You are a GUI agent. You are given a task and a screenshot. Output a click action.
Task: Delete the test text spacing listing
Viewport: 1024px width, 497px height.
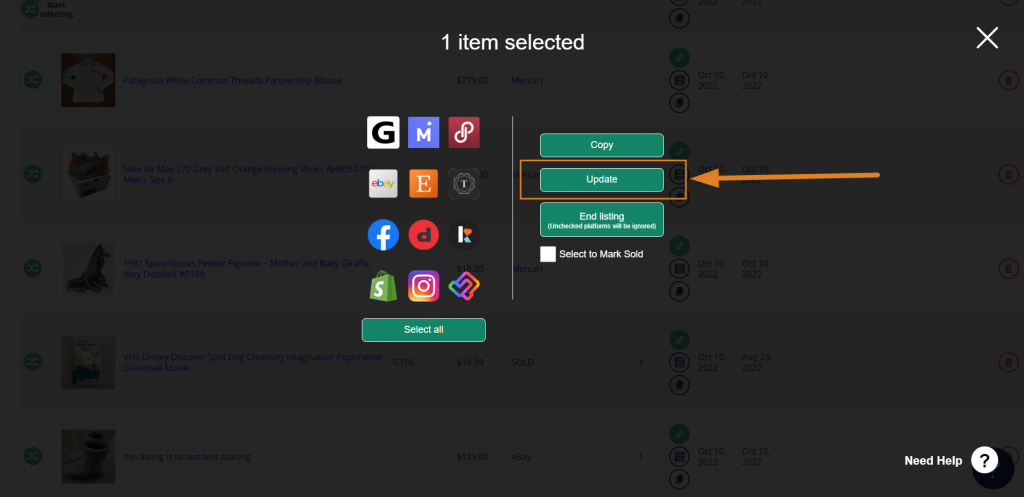click(x=1008, y=457)
